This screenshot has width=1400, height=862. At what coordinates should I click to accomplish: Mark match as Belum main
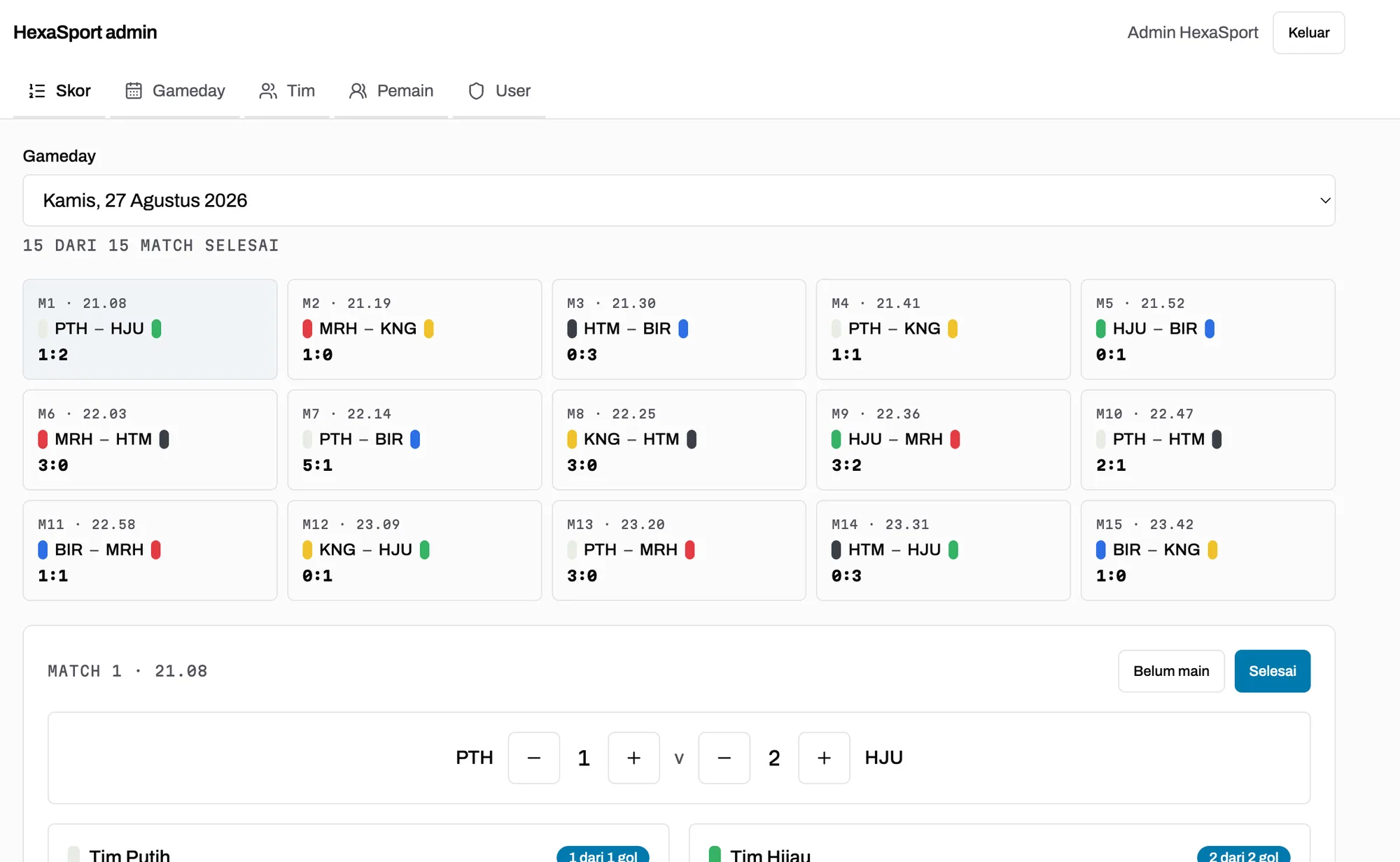tap(1171, 671)
